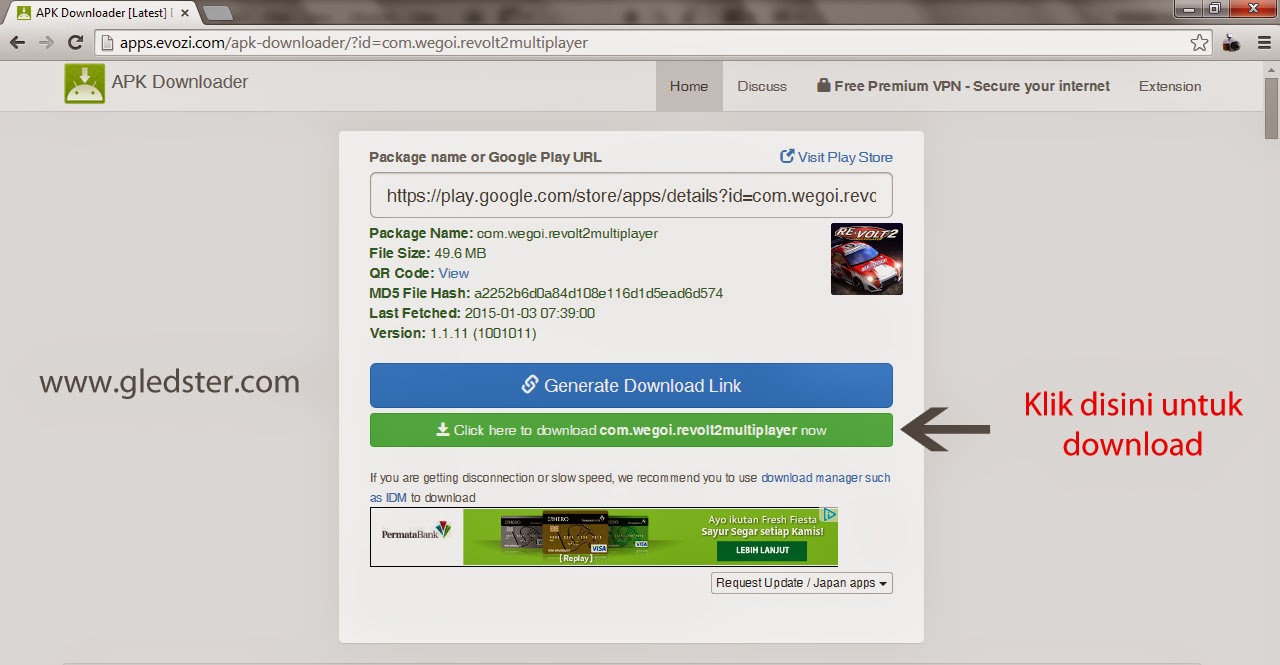The height and width of the screenshot is (665, 1280).
Task: Select the File Size value 49.6 MB
Action: [460, 253]
